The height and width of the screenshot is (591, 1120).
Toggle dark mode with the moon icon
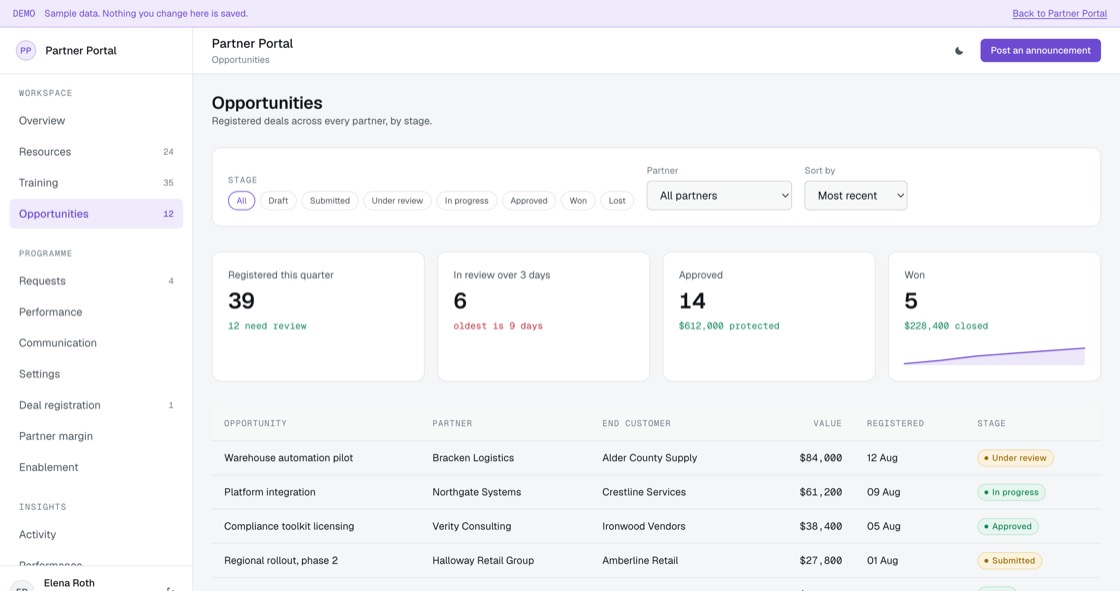(x=959, y=51)
